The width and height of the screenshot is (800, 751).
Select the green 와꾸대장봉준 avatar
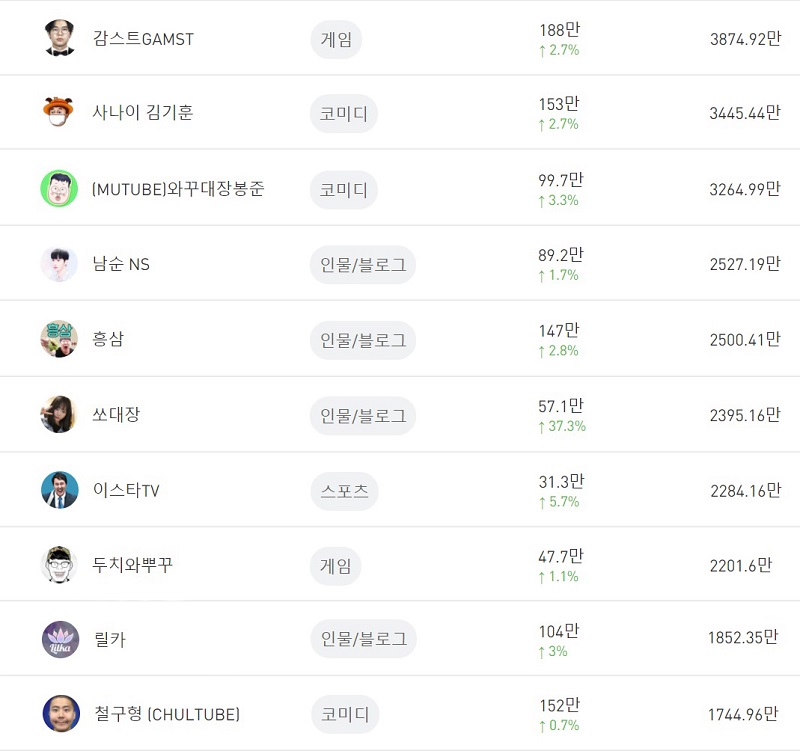59,188
